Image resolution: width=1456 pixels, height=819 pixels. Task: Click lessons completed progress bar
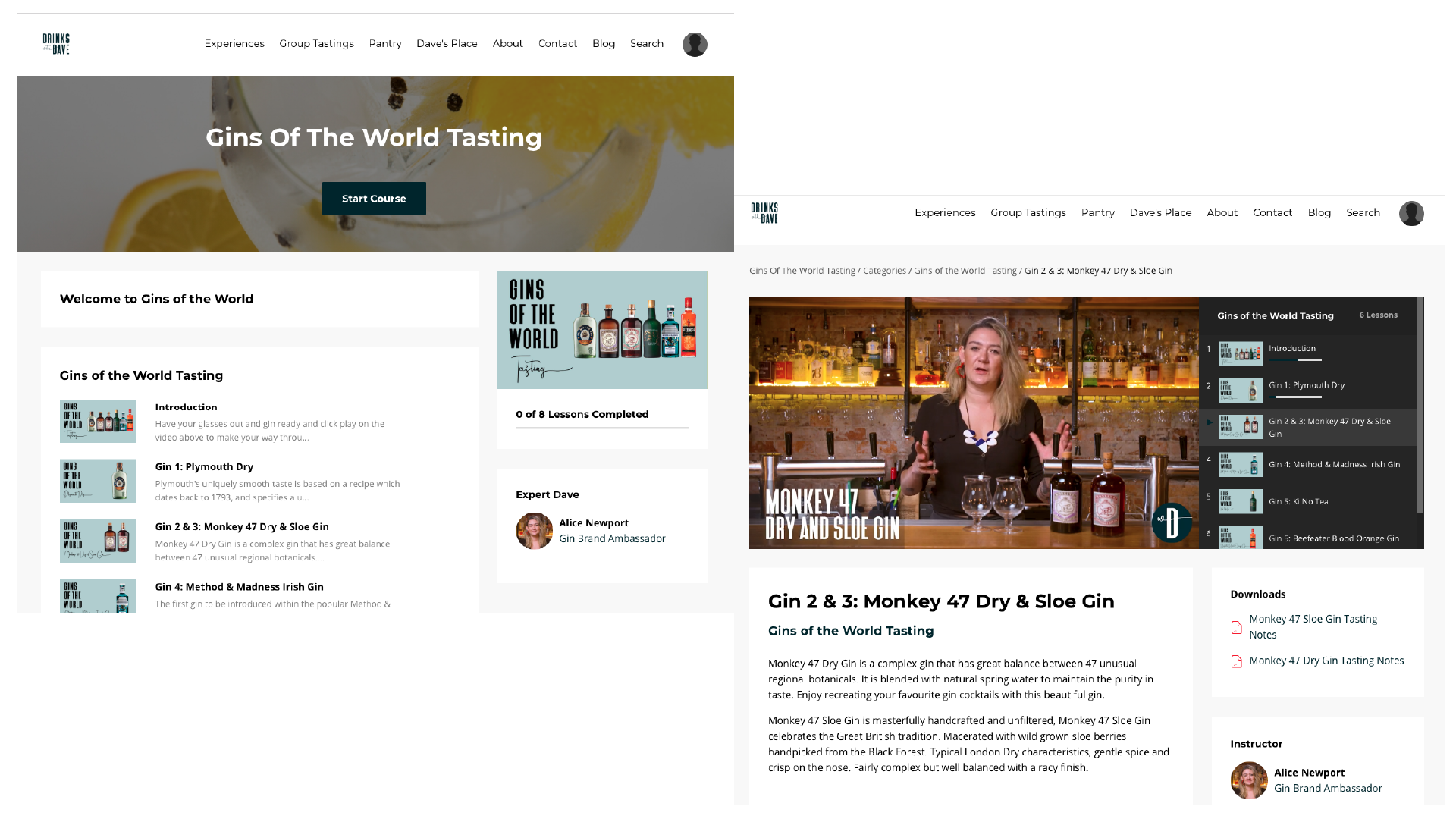point(602,428)
